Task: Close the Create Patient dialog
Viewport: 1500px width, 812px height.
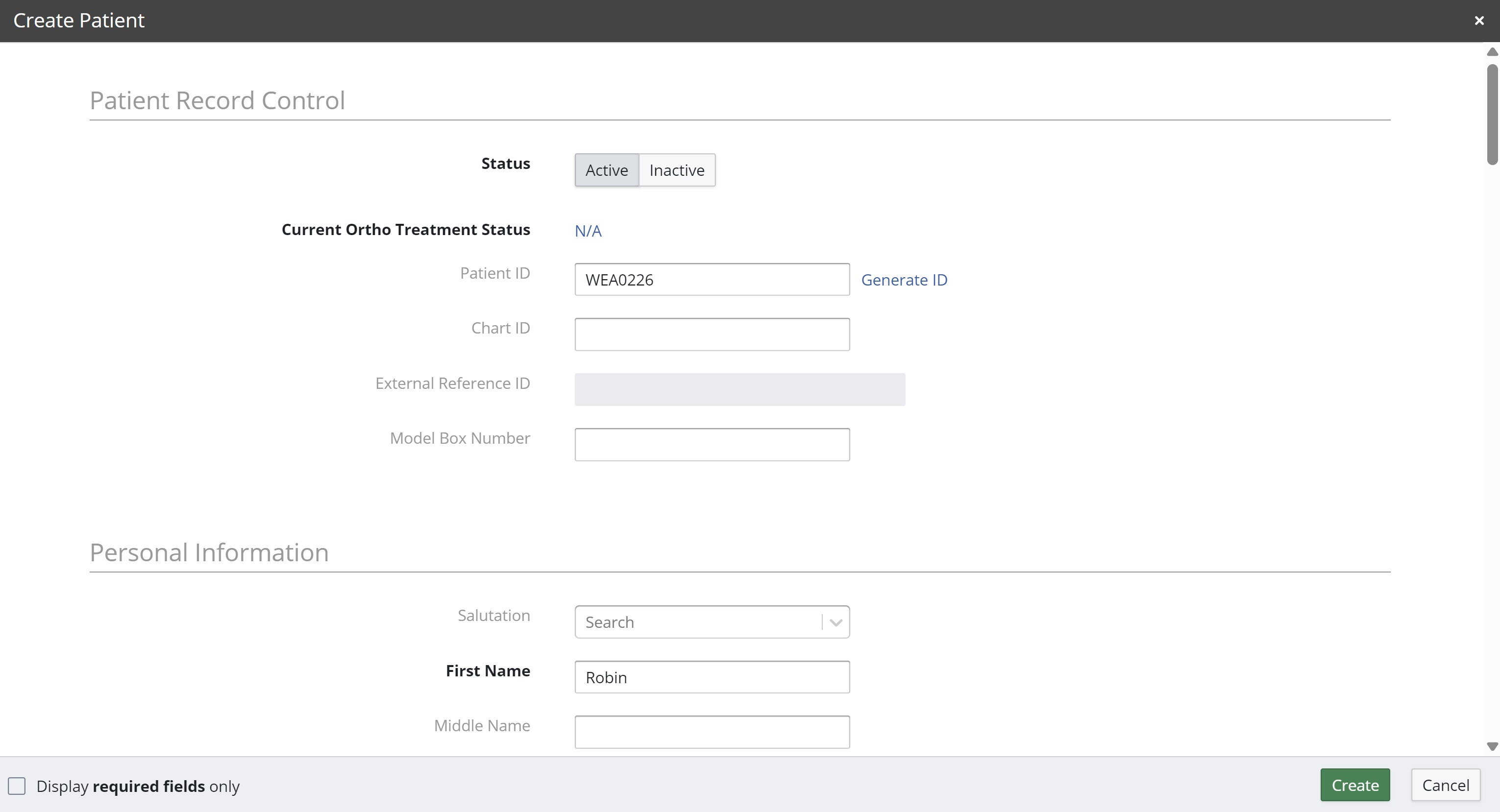Action: click(1478, 21)
